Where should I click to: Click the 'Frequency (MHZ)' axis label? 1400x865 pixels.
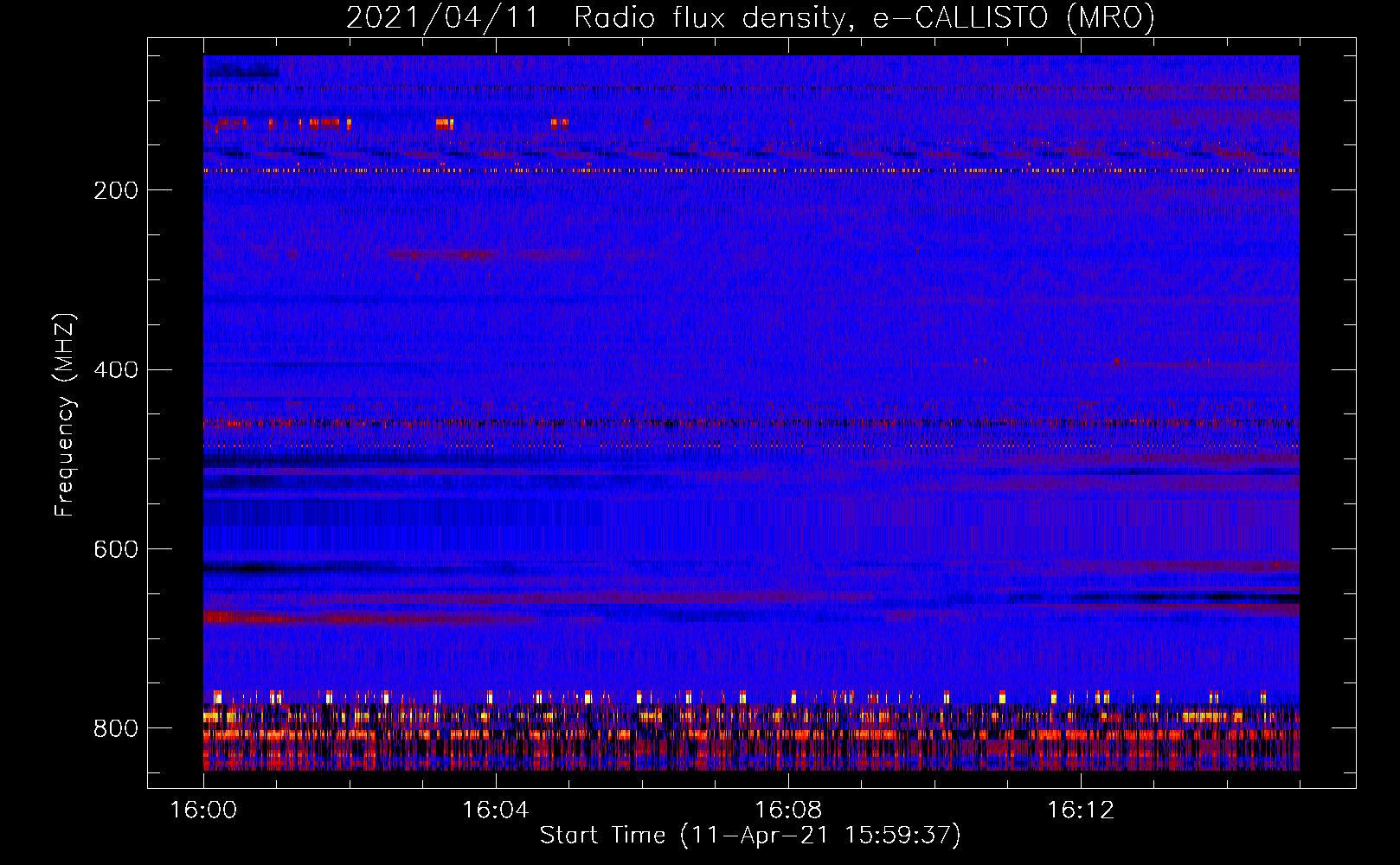tap(65, 415)
